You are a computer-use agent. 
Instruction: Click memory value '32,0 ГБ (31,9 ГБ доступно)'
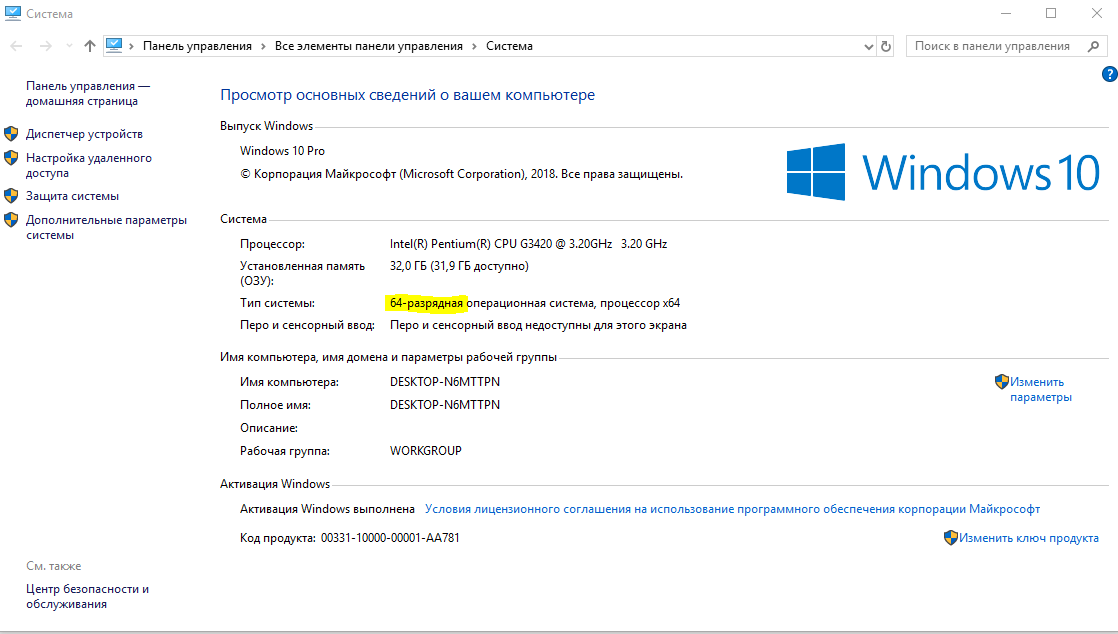click(x=459, y=266)
